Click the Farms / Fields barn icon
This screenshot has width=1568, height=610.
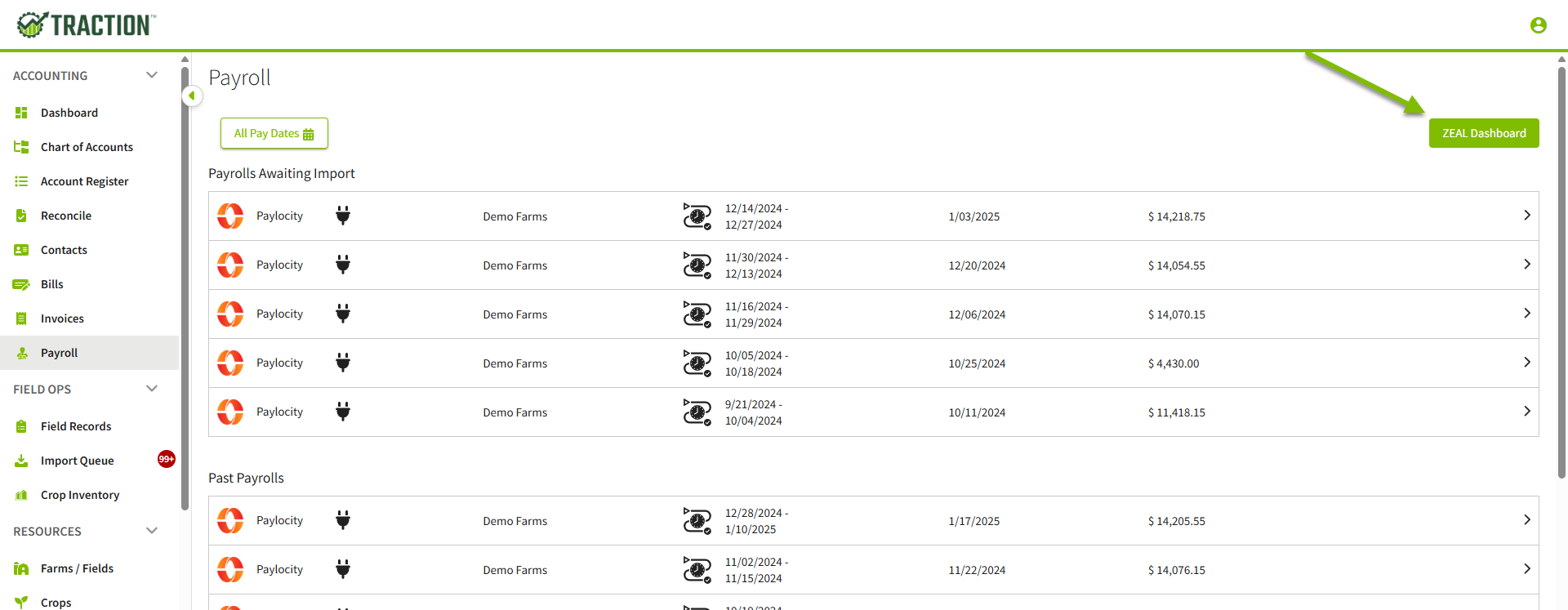click(x=21, y=568)
